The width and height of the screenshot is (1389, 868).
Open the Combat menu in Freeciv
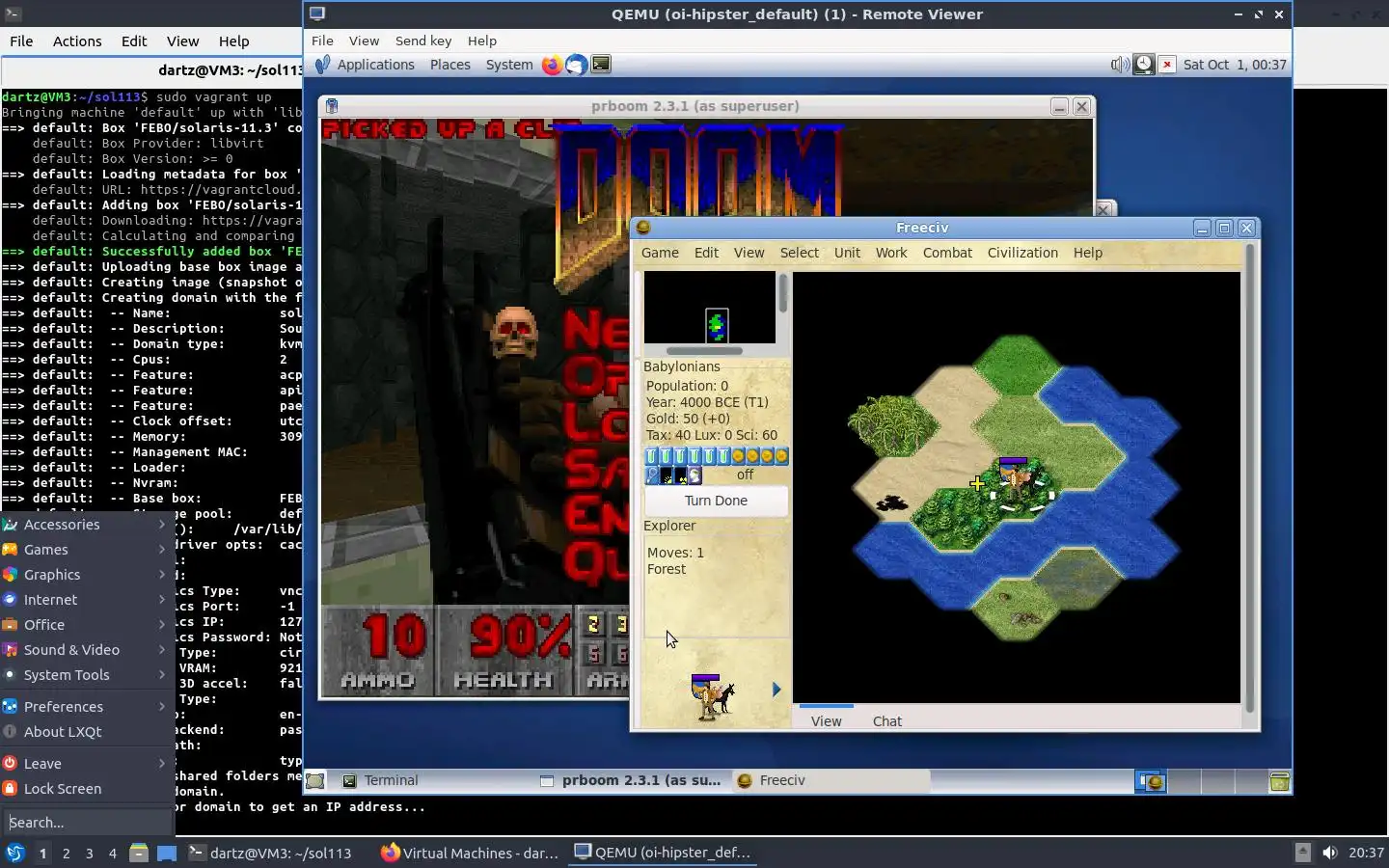pyautogui.click(x=947, y=253)
